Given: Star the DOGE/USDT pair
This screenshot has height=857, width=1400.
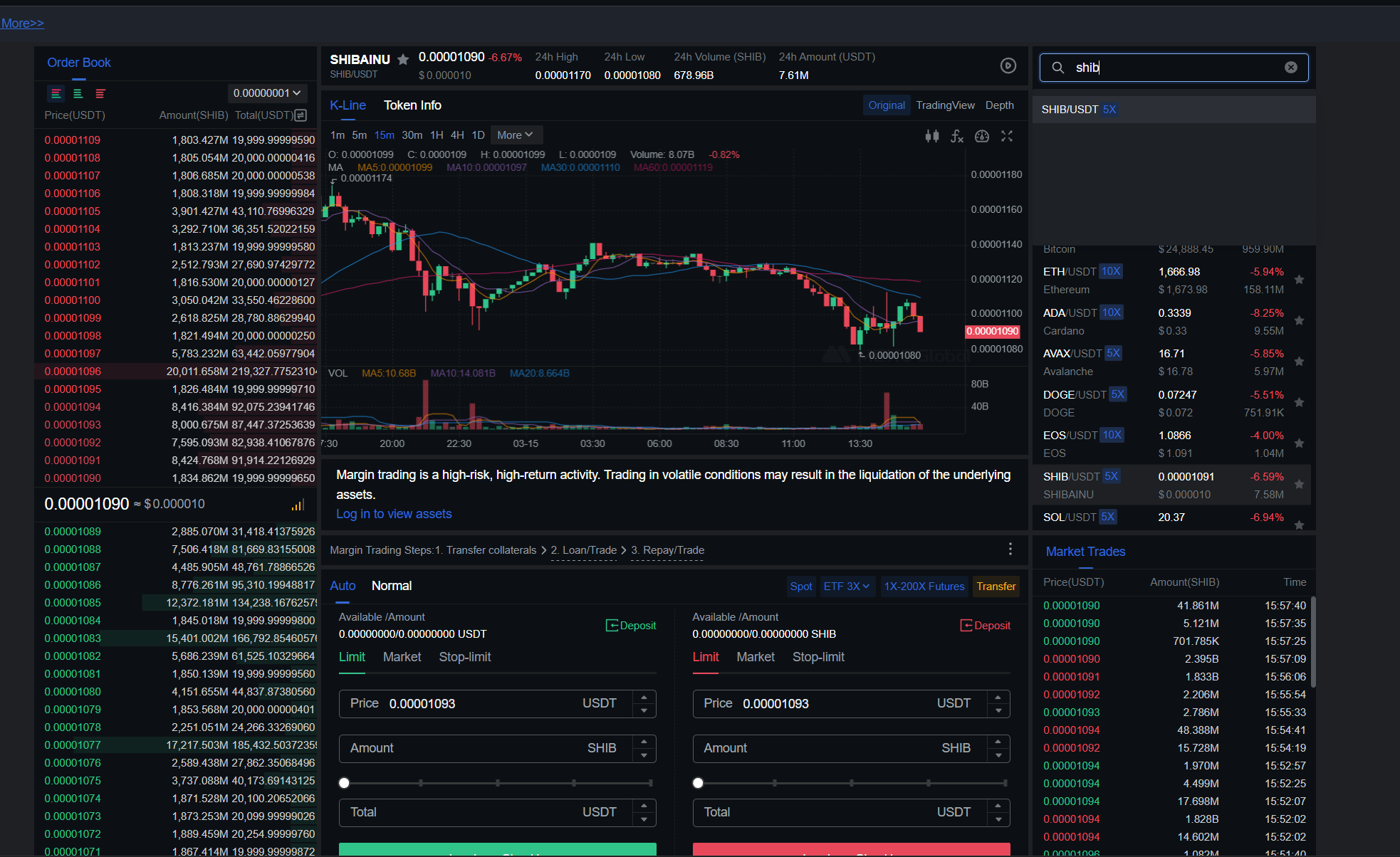Looking at the screenshot, I should [x=1299, y=402].
